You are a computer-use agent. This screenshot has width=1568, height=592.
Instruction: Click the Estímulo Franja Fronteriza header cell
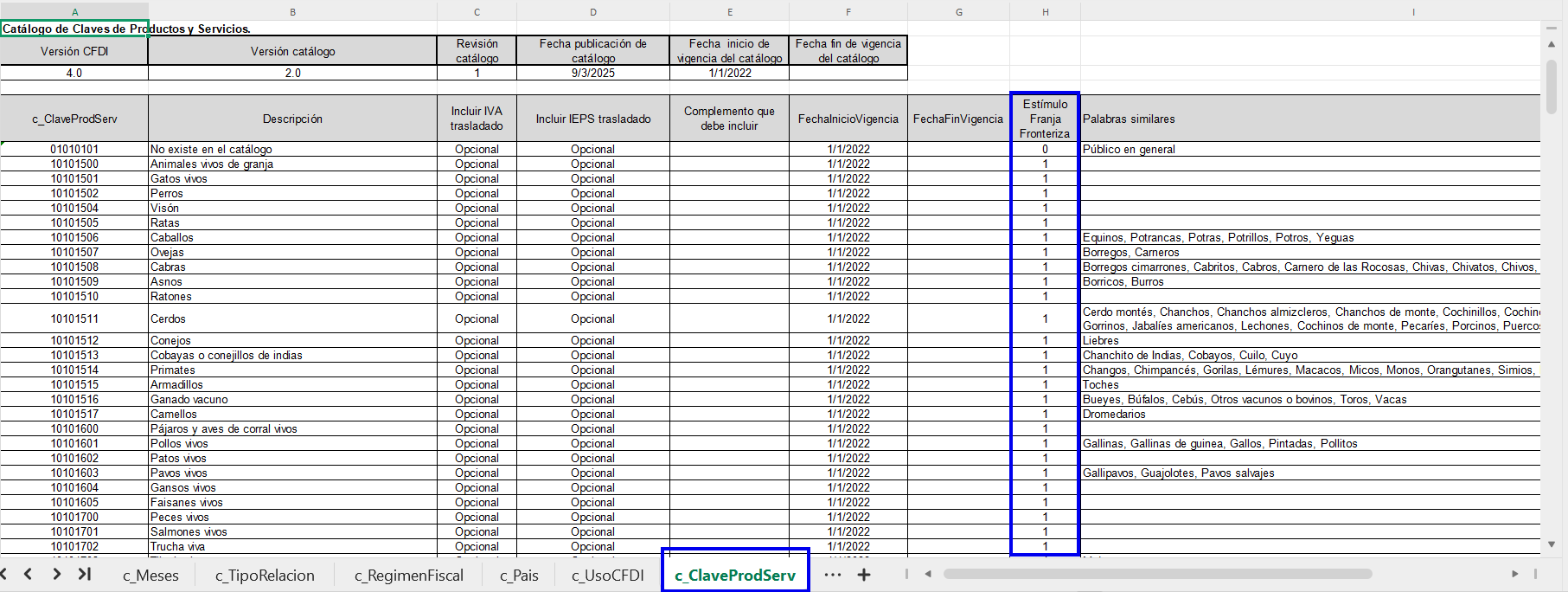pos(1045,119)
